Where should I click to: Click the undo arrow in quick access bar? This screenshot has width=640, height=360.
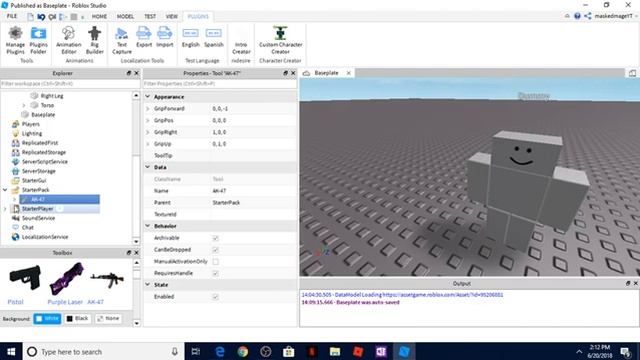coord(41,17)
